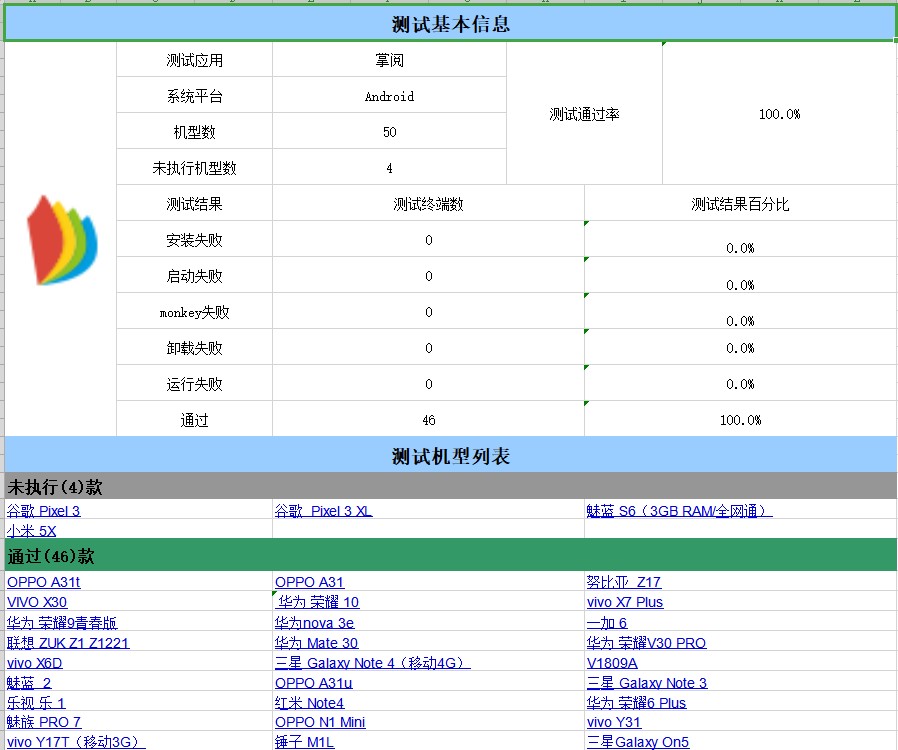Click the iReader 掌阅 app logo icon
Viewport: 898px width, 750px height.
[x=62, y=240]
